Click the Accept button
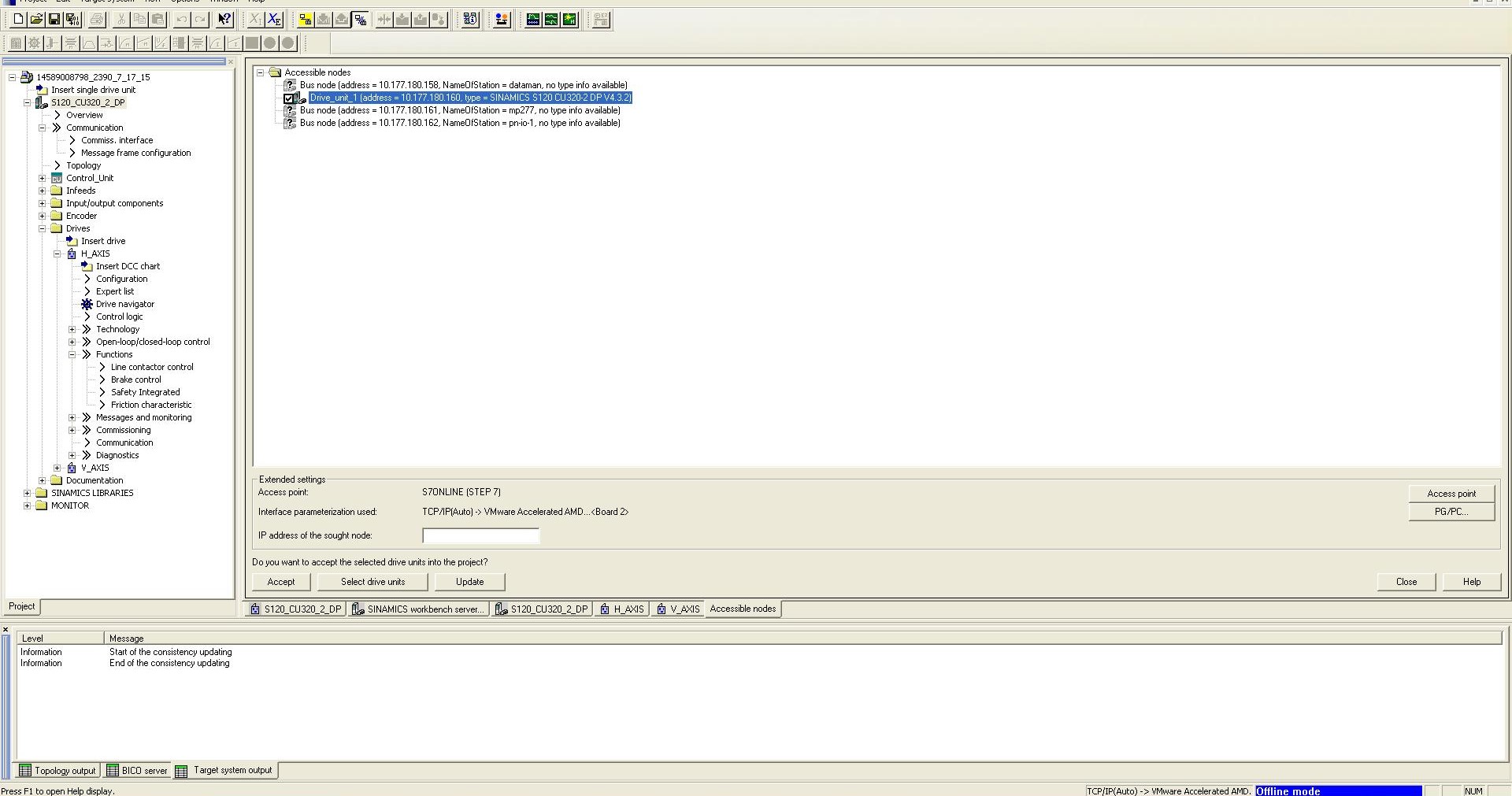Image resolution: width=1512 pixels, height=796 pixels. point(281,582)
